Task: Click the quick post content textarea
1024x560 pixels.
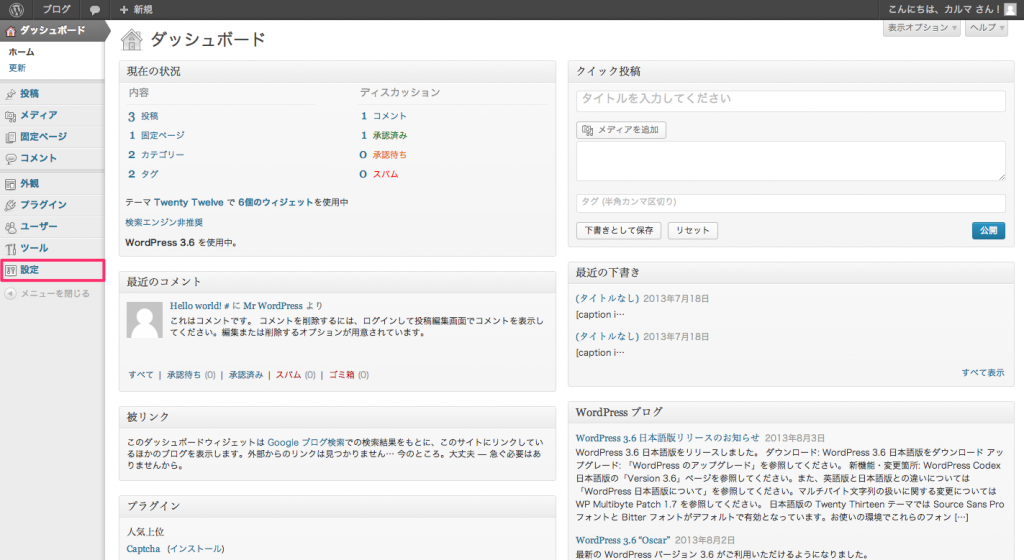Action: click(790, 161)
